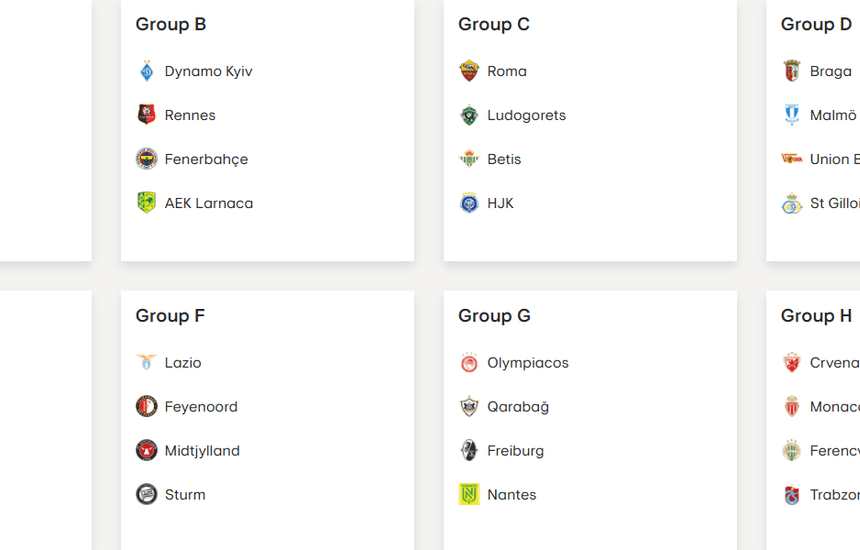Click the AEK Larnaca crest icon
The height and width of the screenshot is (550, 860).
[147, 203]
